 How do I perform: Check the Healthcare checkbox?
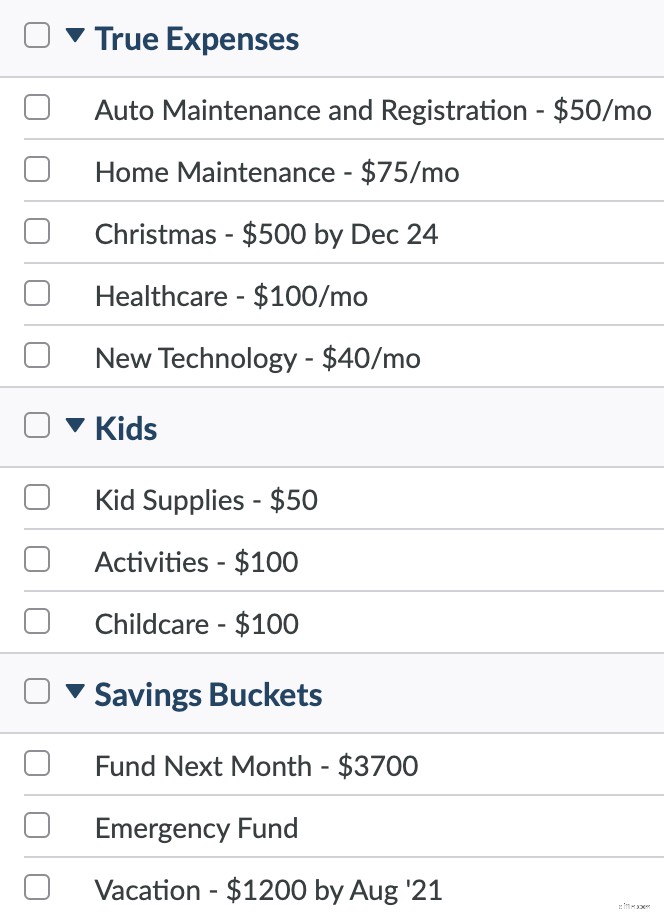click(36, 293)
